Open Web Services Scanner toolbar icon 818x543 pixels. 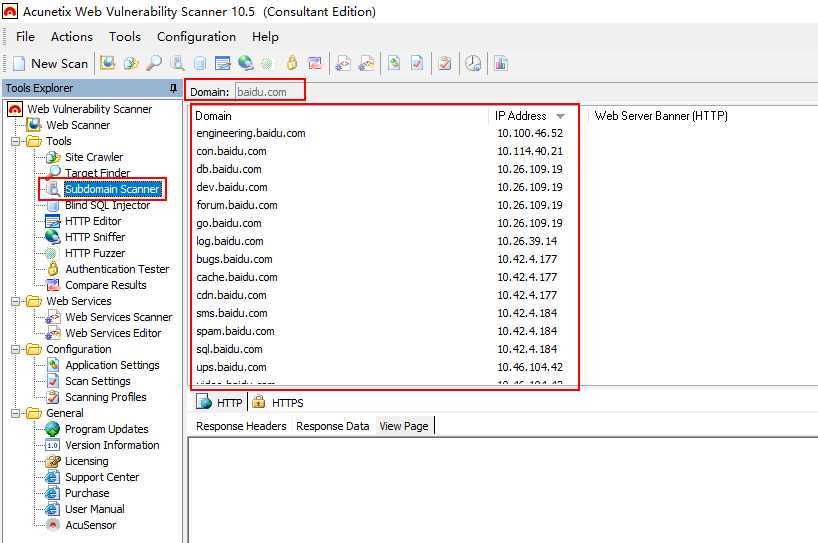pos(343,64)
